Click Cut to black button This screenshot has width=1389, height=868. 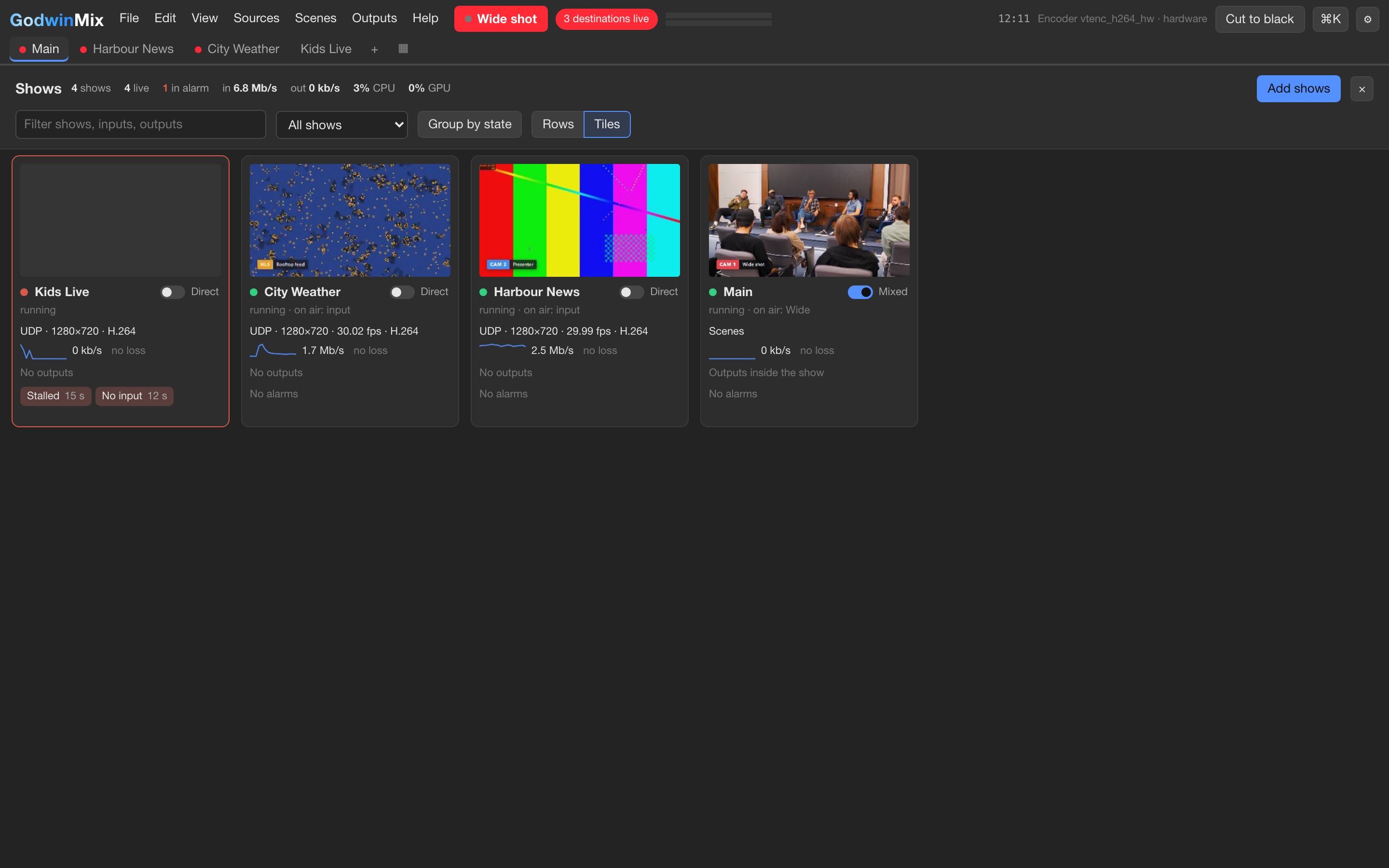coord(1259,19)
